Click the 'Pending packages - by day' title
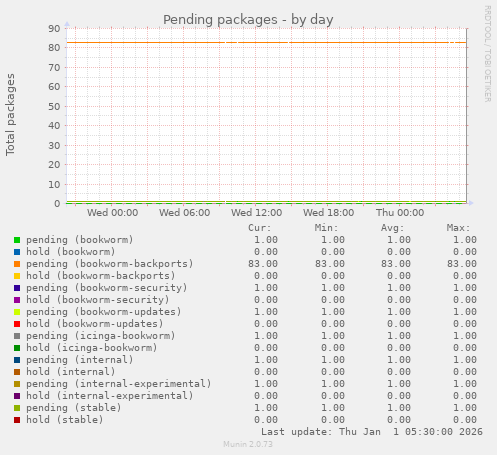Viewport: 497px width, 455px height. (248, 20)
